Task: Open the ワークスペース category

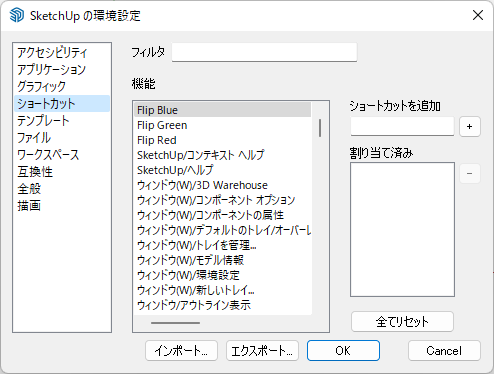Action: pos(62,155)
